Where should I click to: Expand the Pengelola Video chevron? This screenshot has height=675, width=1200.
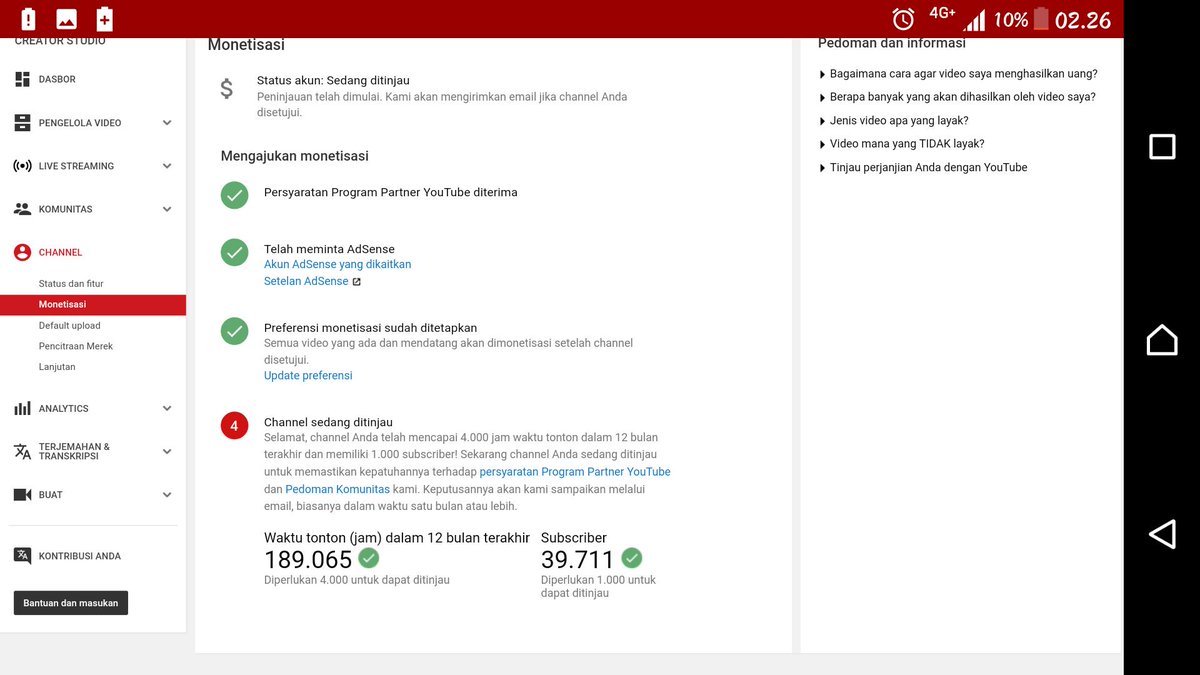(167, 123)
